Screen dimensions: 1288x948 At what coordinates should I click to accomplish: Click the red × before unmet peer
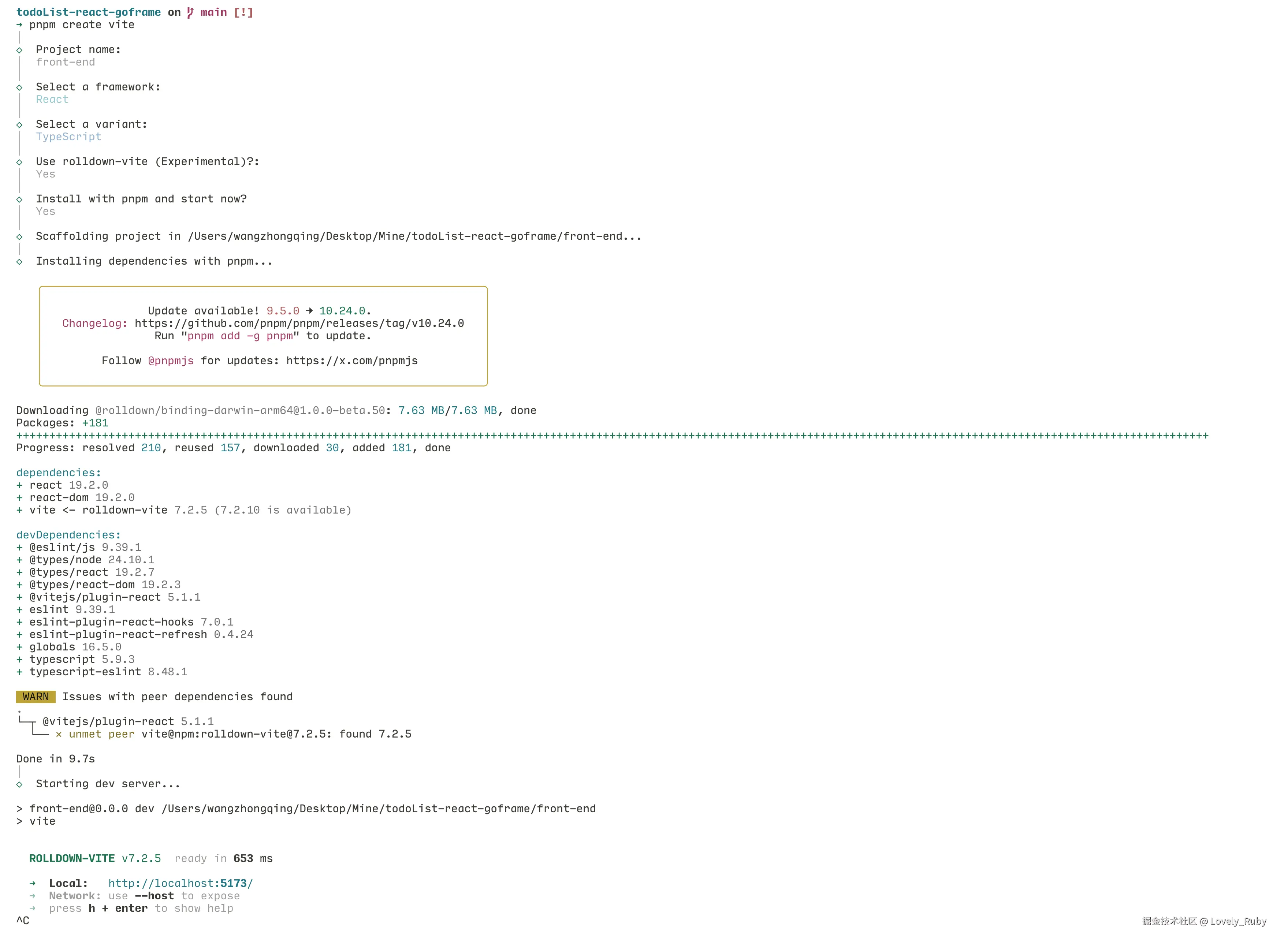click(x=59, y=734)
